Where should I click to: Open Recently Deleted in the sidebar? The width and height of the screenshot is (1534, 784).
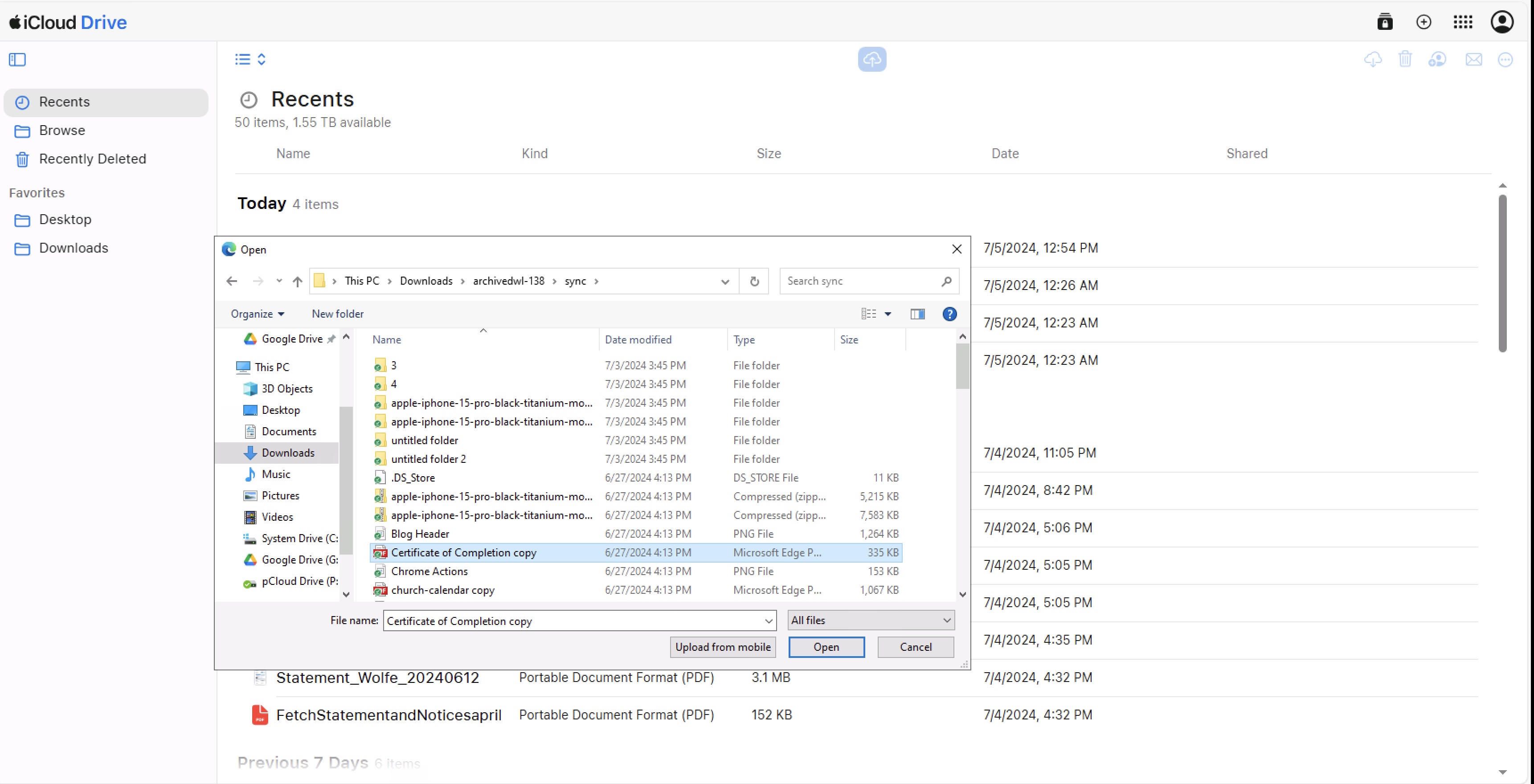pyautogui.click(x=106, y=159)
